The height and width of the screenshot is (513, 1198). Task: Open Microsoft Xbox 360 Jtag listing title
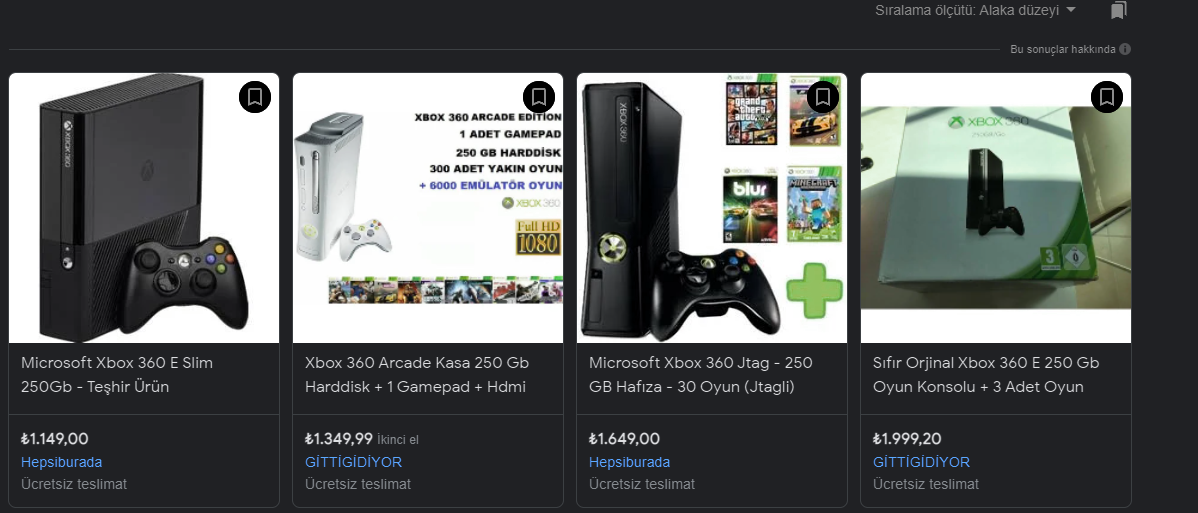pyautogui.click(x=701, y=375)
